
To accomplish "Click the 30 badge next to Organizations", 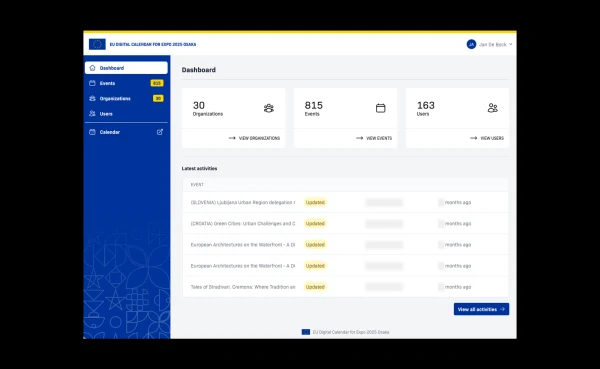I will (158, 98).
